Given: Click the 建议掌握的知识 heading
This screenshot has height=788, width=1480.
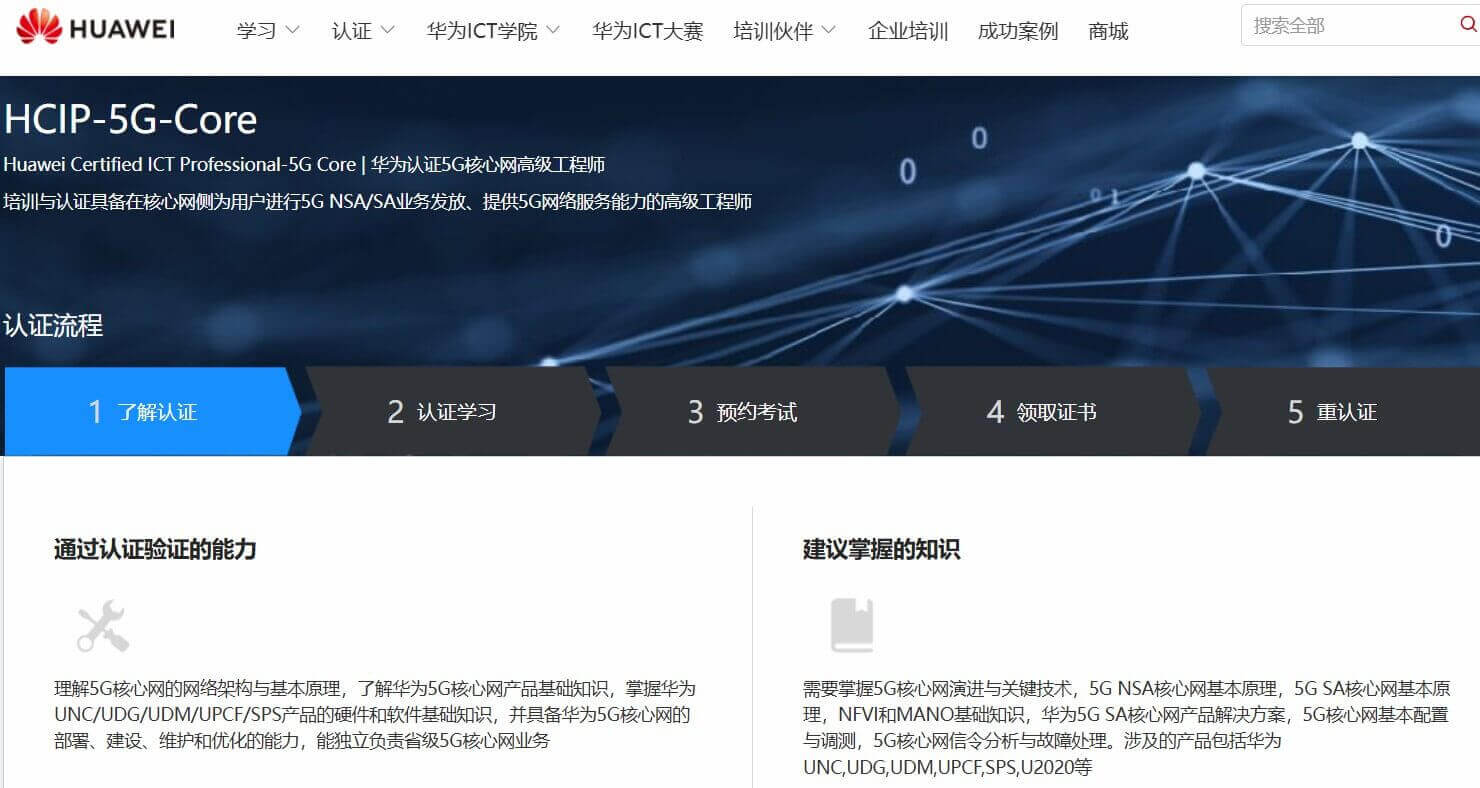Looking at the screenshot, I should 881,549.
